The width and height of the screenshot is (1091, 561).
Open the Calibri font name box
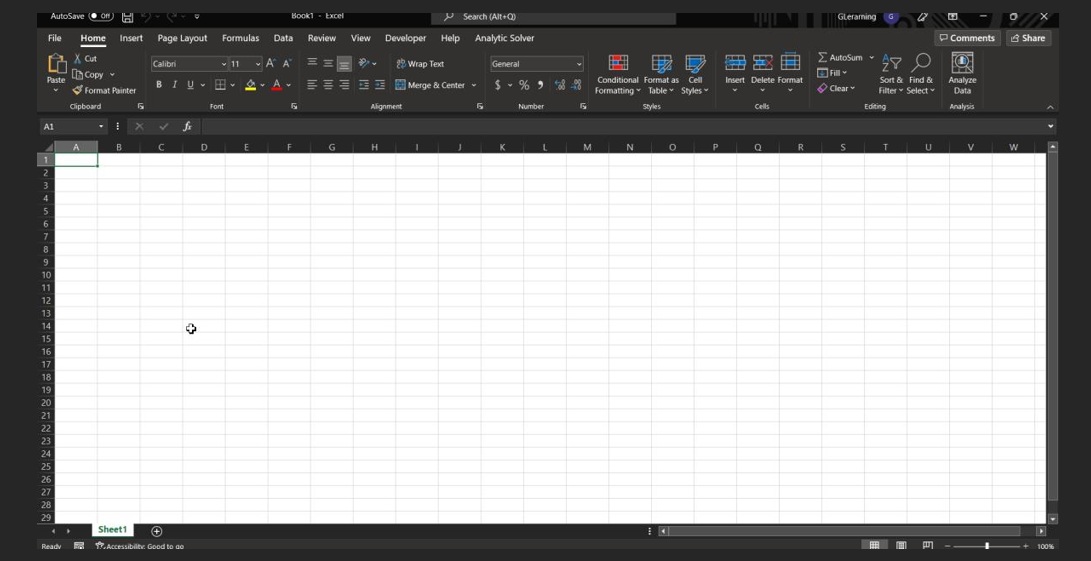[x=189, y=64]
